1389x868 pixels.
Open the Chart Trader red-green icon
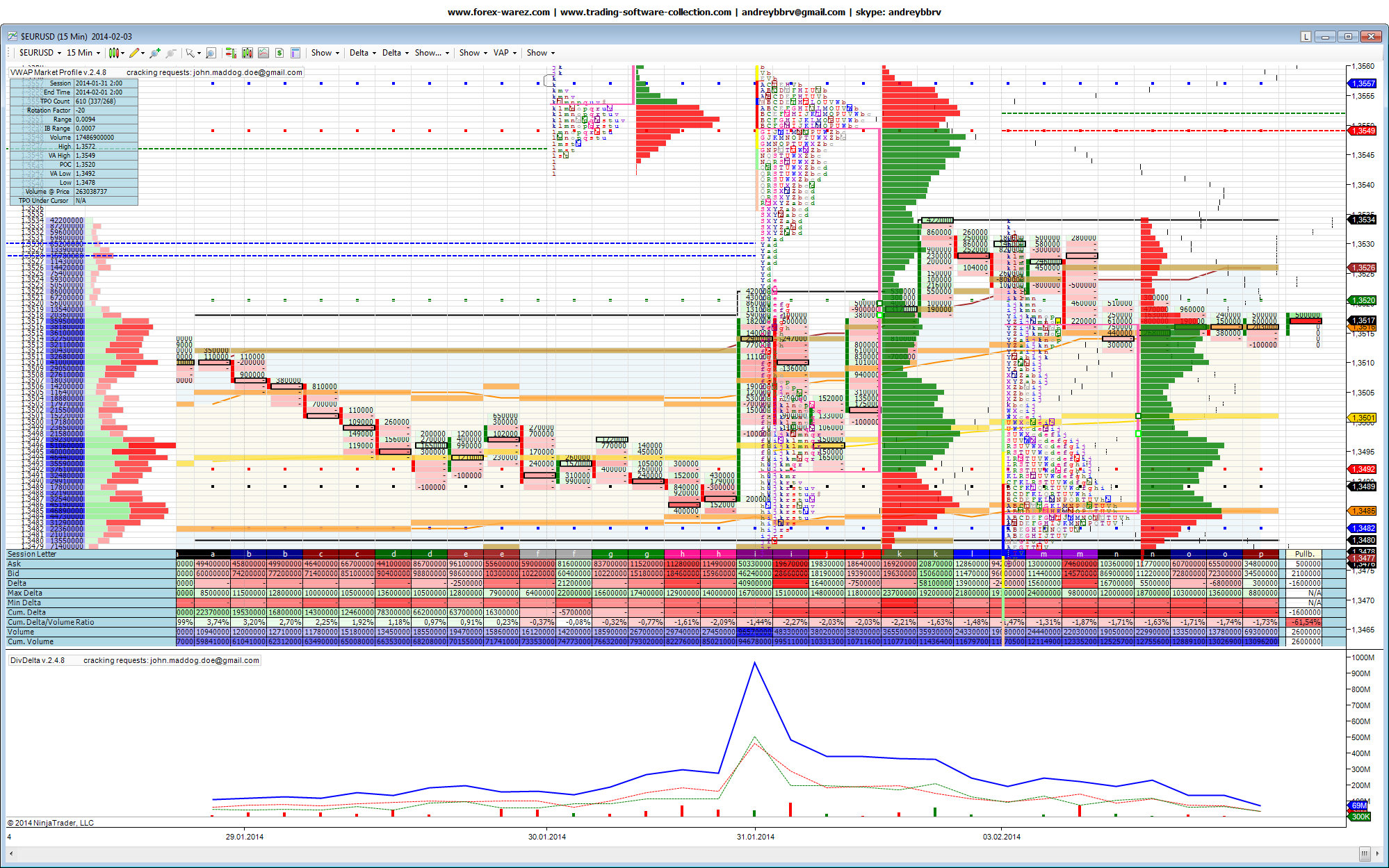(x=231, y=53)
